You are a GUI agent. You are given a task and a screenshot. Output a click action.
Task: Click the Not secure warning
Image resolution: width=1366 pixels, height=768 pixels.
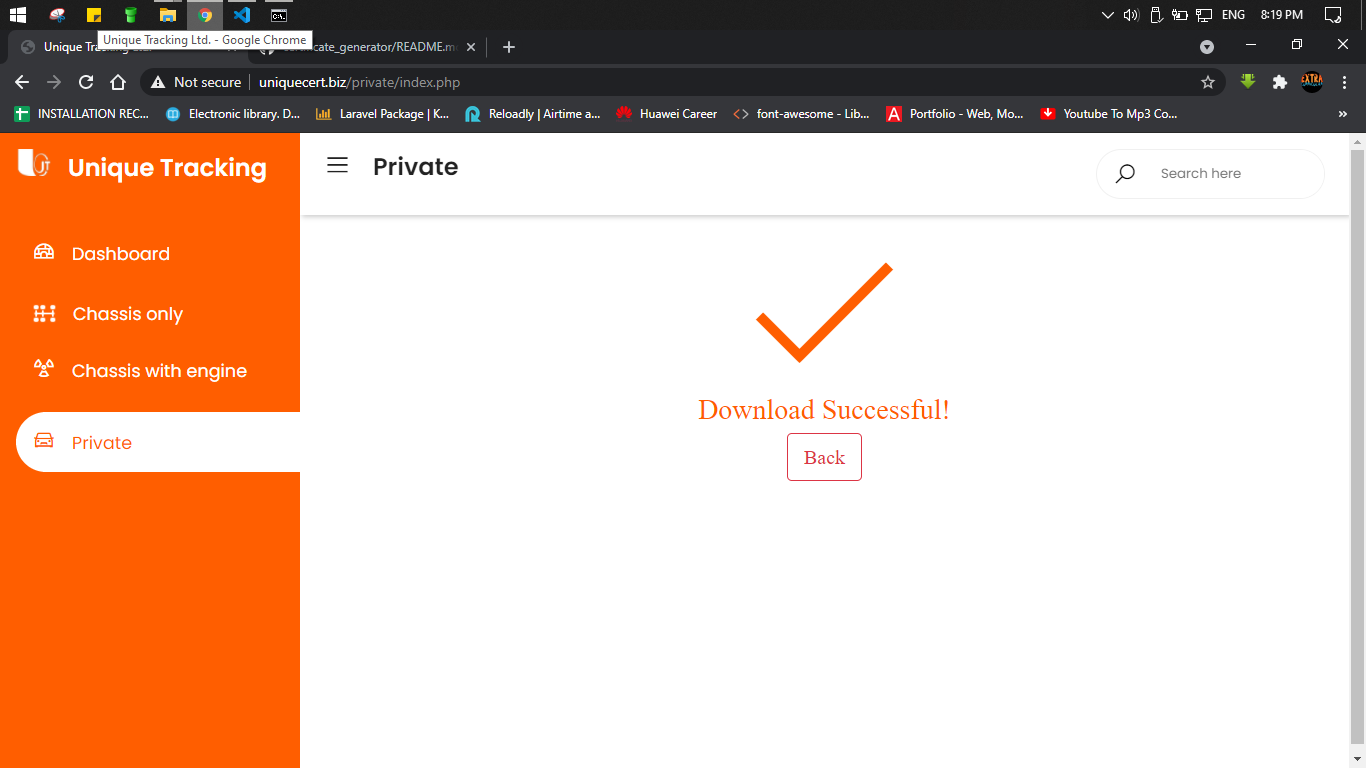coord(196,82)
